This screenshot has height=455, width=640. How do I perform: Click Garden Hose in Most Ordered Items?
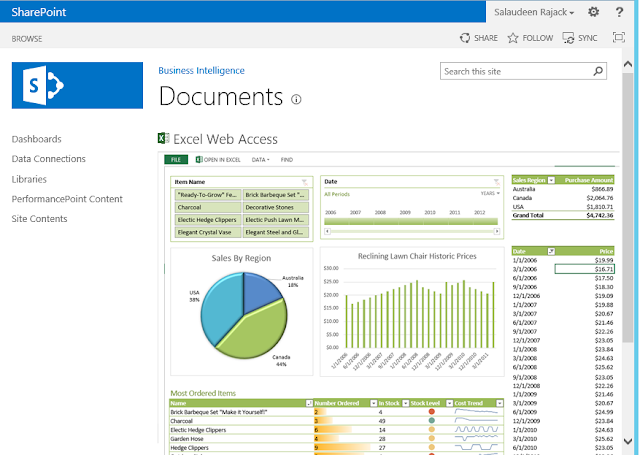pyautogui.click(x=187, y=439)
